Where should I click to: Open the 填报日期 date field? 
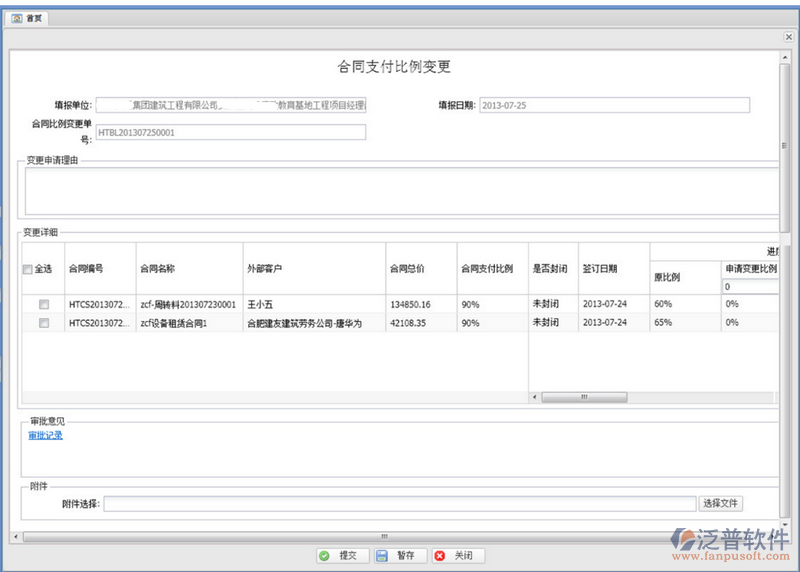click(613, 105)
